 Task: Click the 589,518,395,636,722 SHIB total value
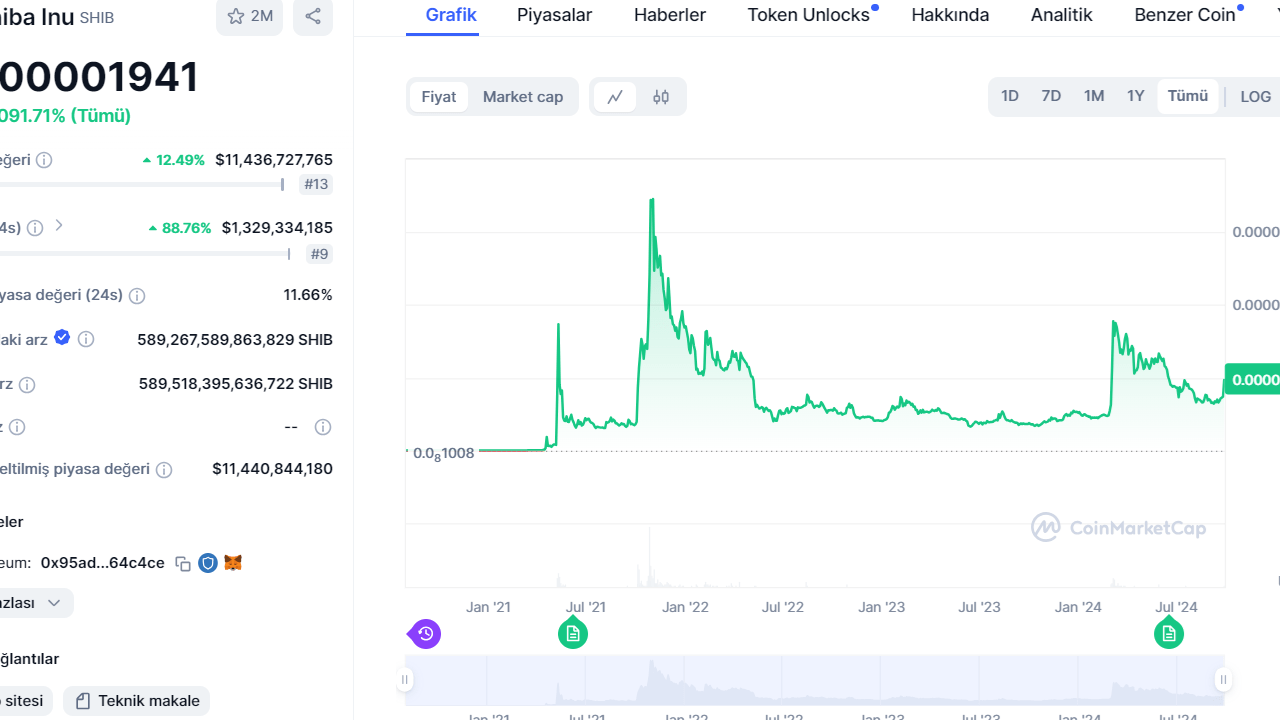click(236, 384)
